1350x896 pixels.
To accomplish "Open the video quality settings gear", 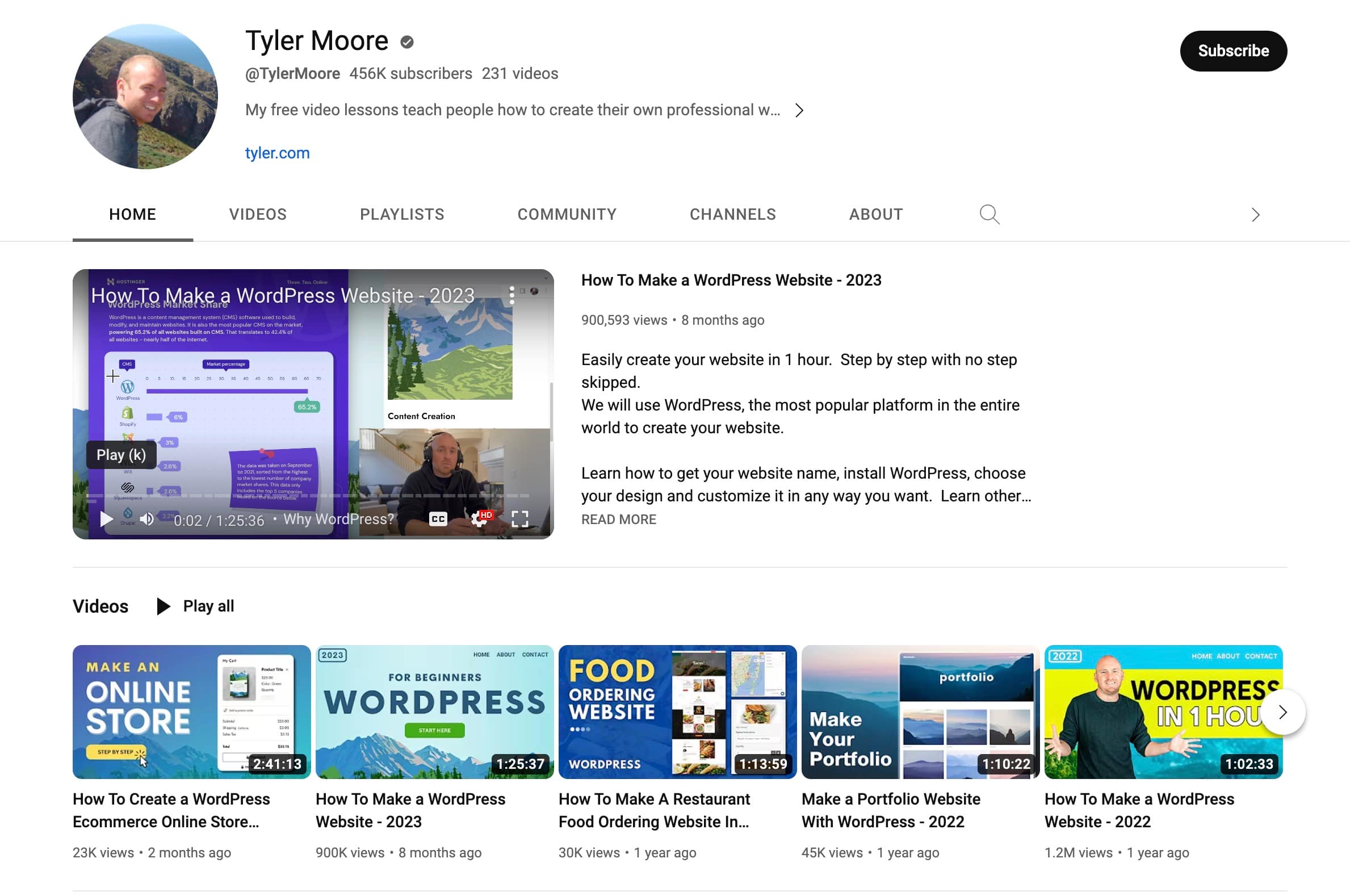I will 476,520.
